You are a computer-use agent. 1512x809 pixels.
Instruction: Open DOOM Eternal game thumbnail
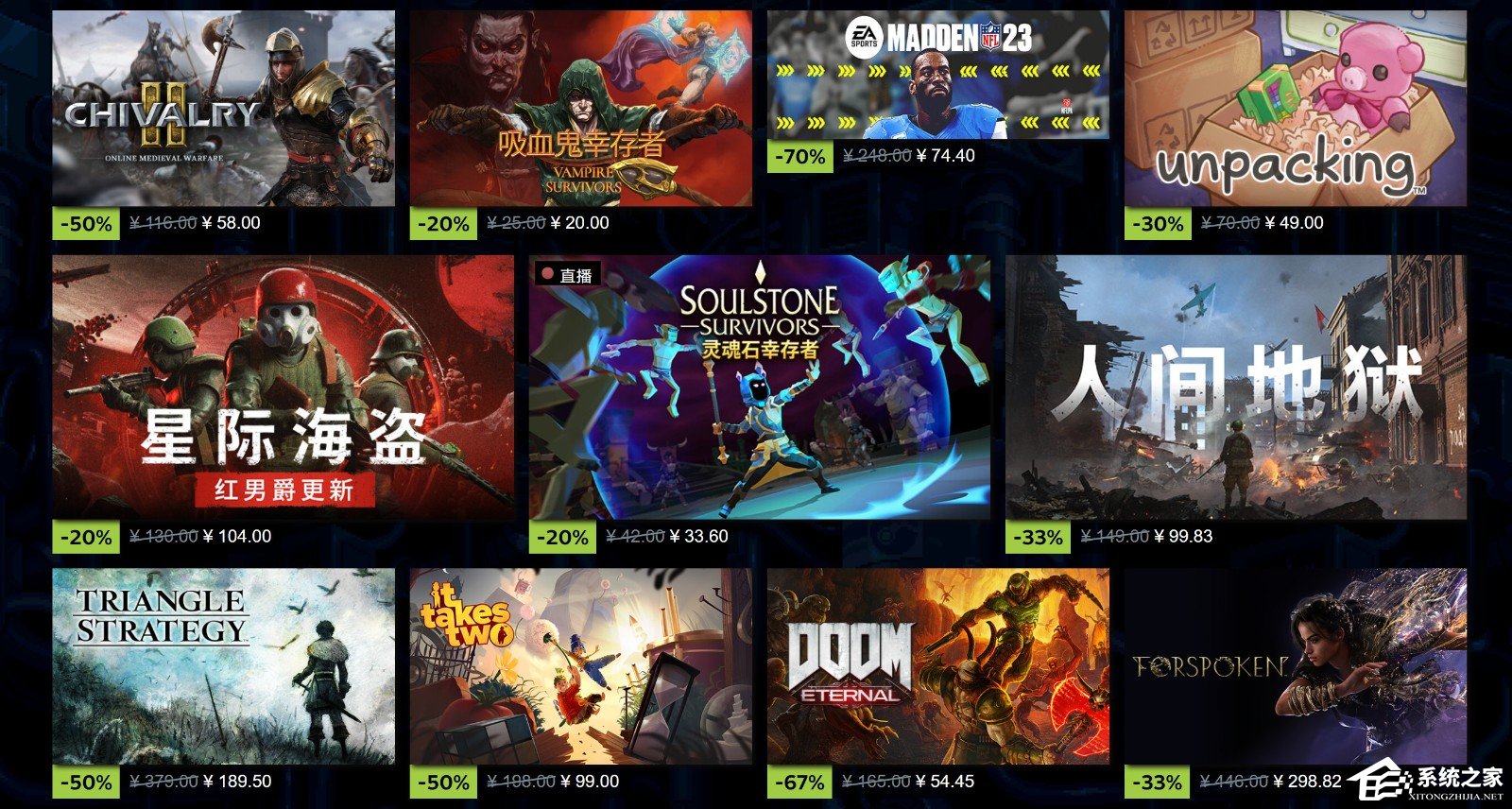pos(938,666)
